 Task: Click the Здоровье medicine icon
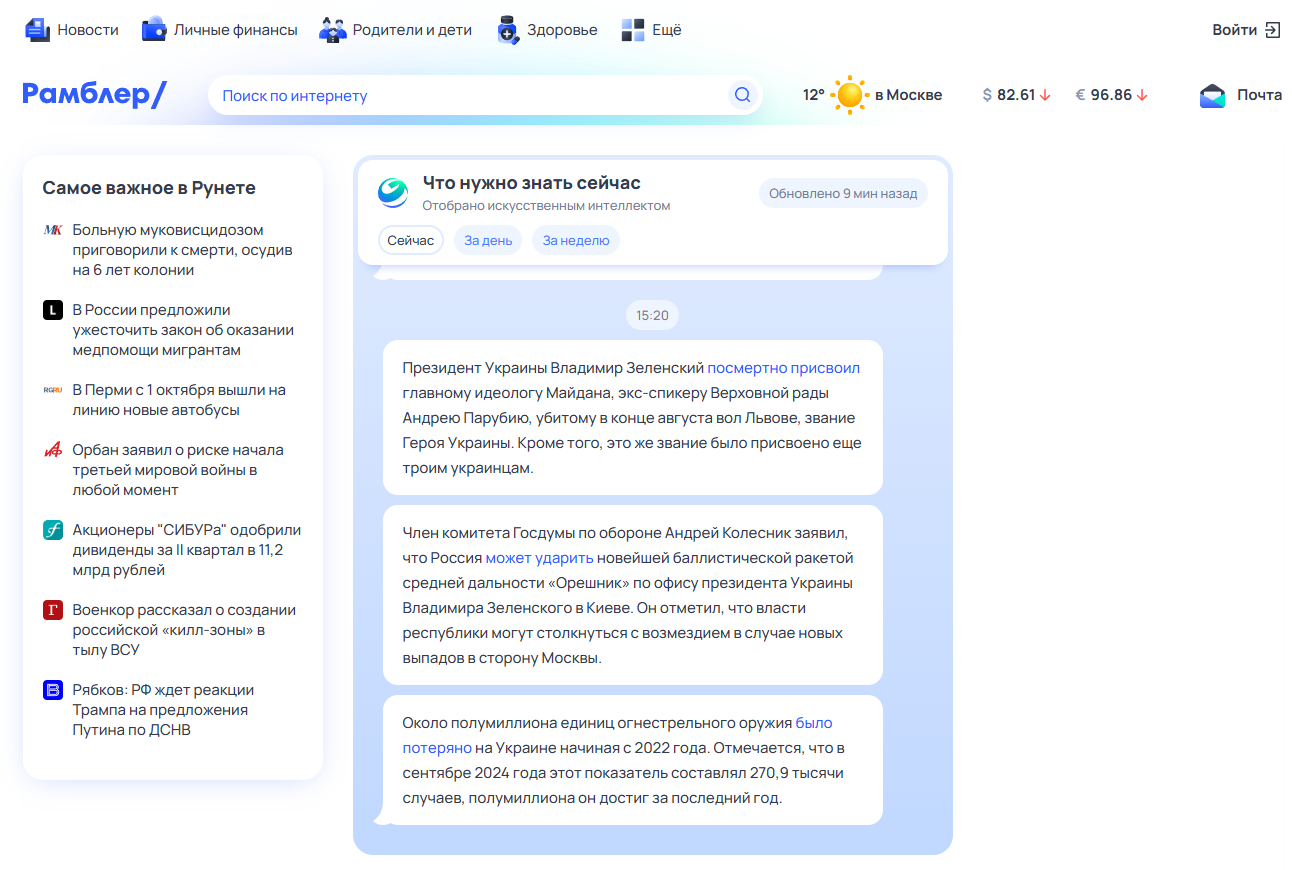(x=508, y=30)
